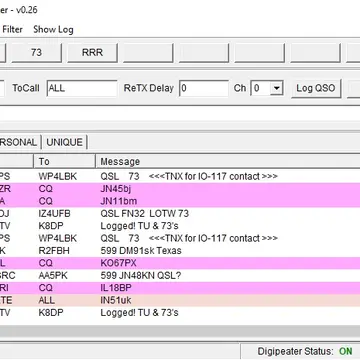This screenshot has width=360, height=360.
Task: Select the CQ row with JN45bj
Action: tap(180, 189)
